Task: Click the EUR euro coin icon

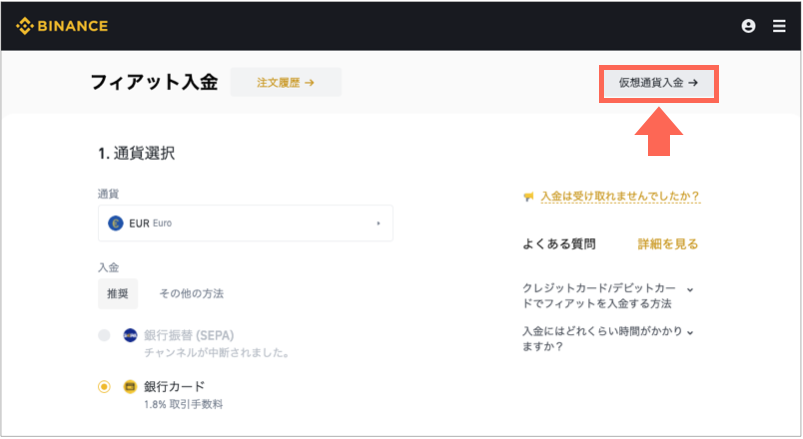Action: click(x=116, y=223)
